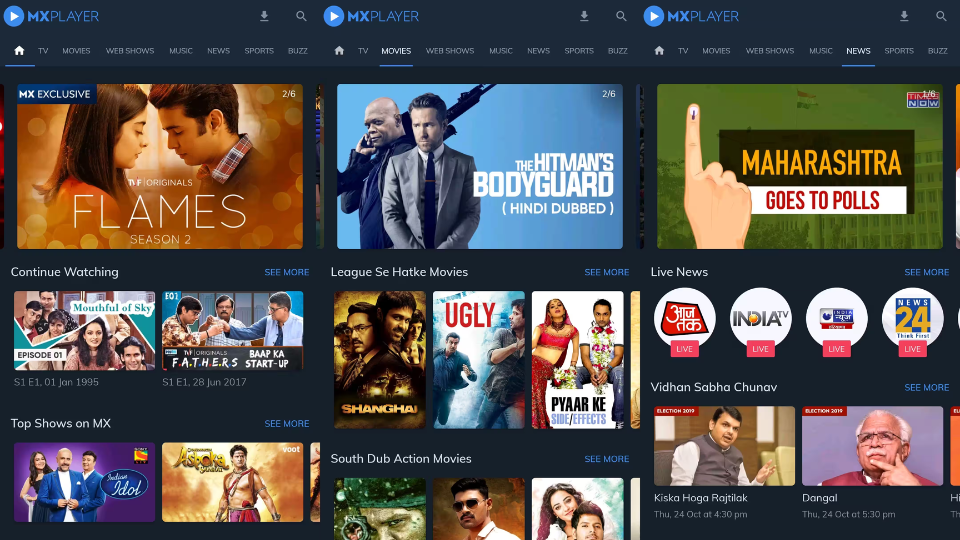Viewport: 960px width, 540px height.
Task: Select the News tab in the middle panel
Action: pos(539,51)
